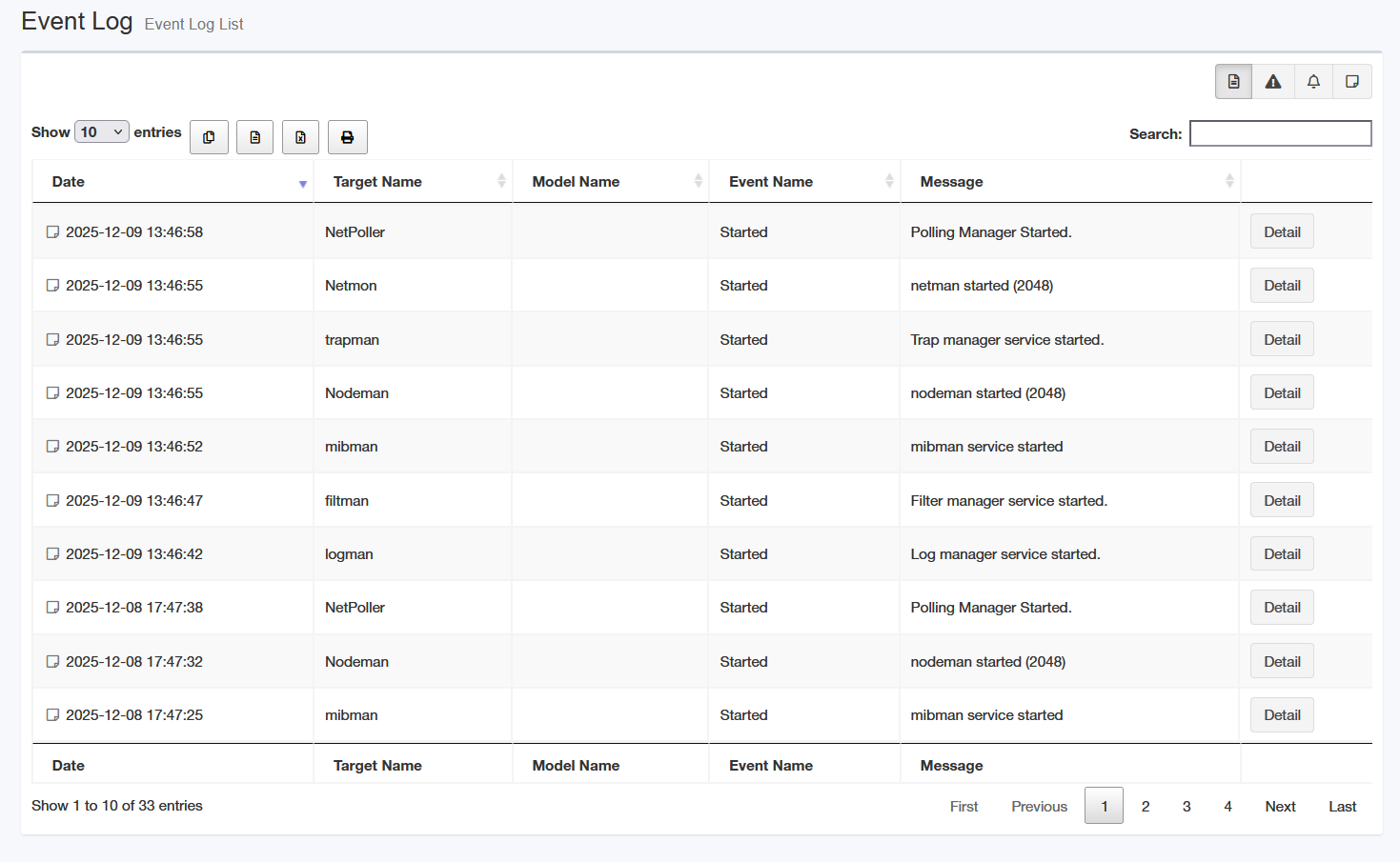Select the document icon in the top-right filter group

pos(1233,82)
